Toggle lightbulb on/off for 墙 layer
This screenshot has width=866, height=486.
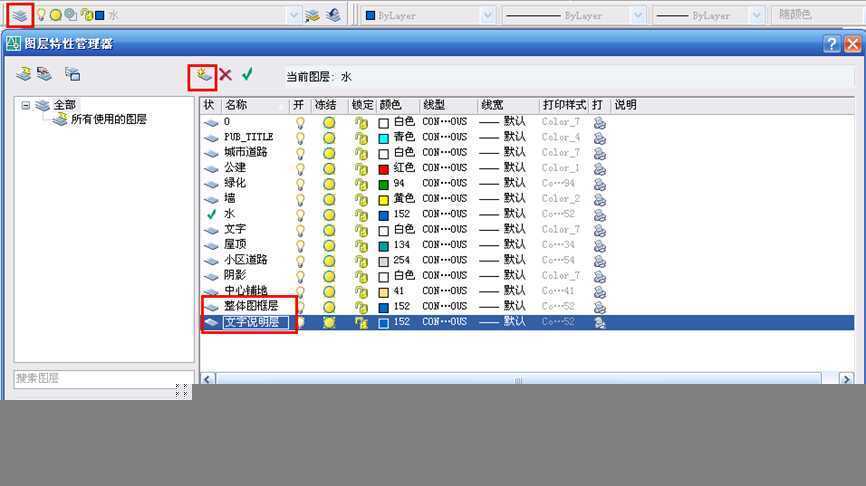point(300,199)
